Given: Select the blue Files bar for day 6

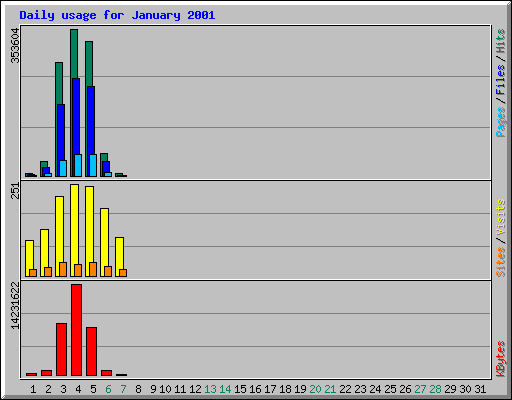Looking at the screenshot, I should tap(106, 167).
